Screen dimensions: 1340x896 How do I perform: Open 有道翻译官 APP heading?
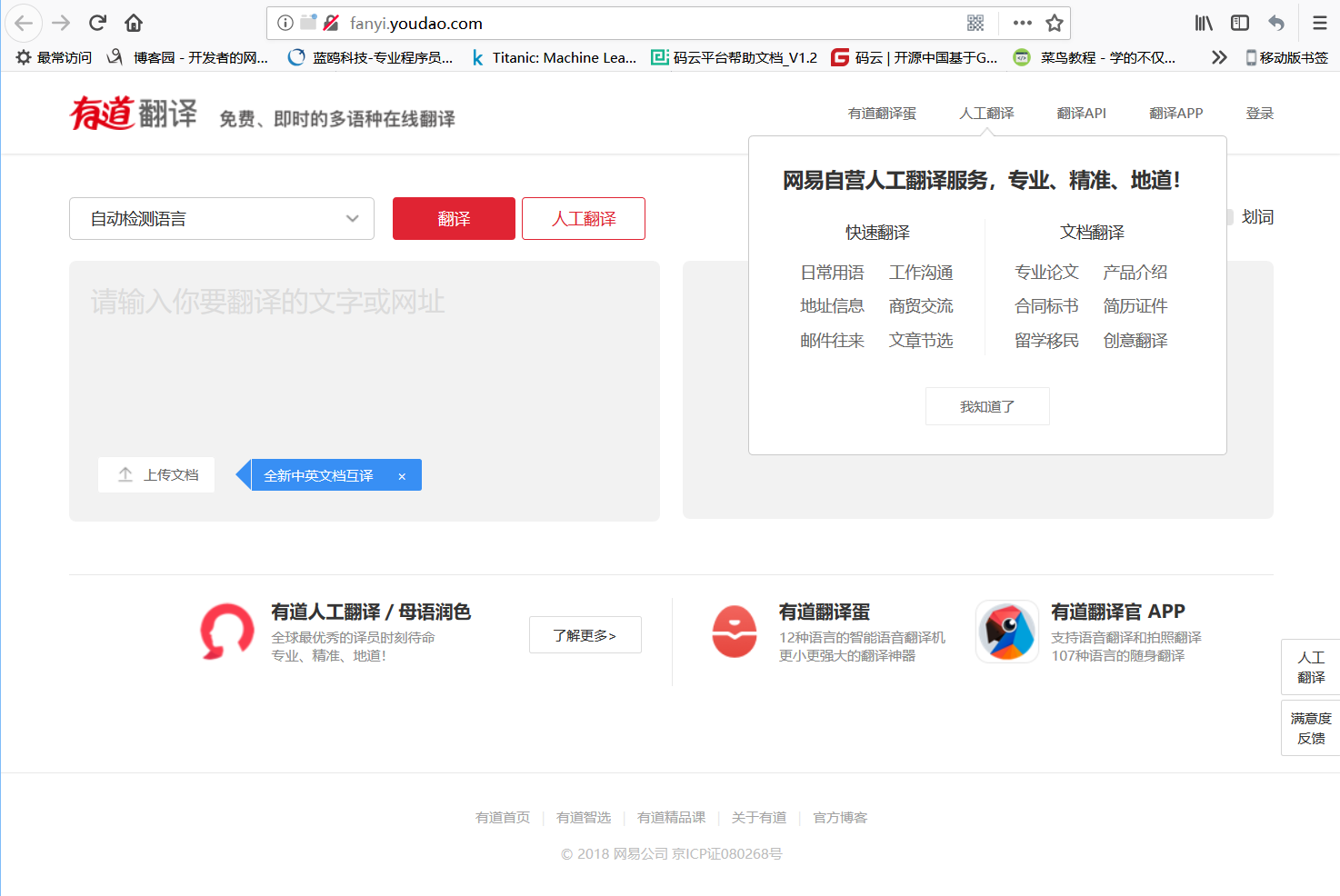pyautogui.click(x=1118, y=612)
